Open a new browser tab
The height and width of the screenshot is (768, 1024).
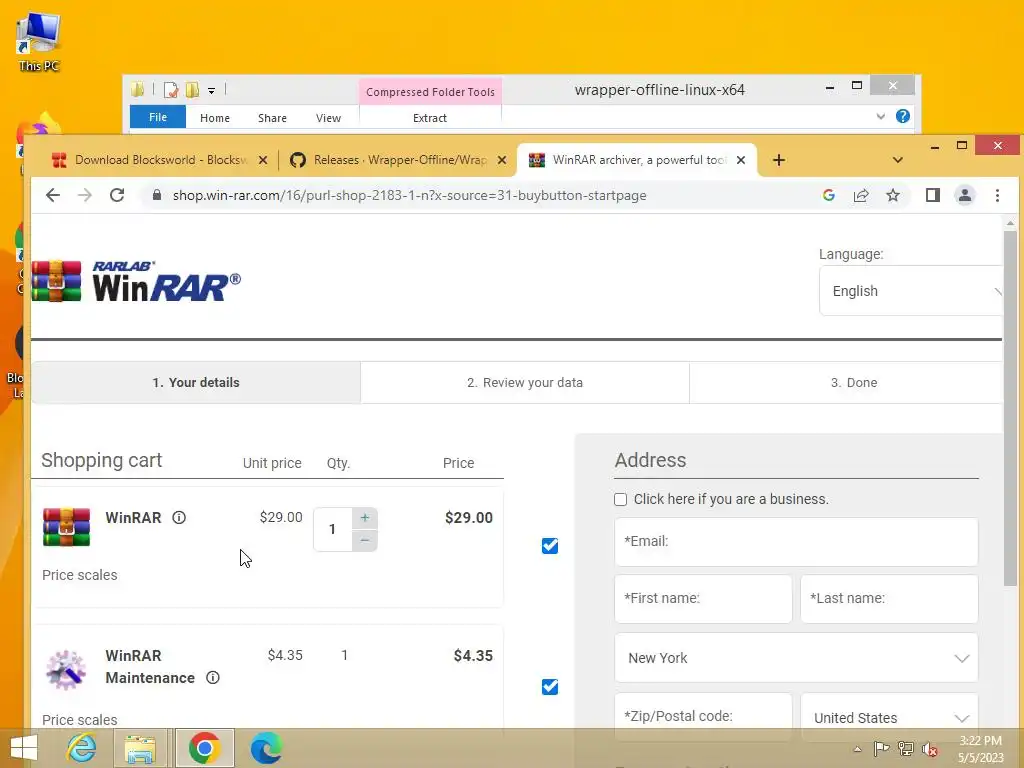point(778,160)
